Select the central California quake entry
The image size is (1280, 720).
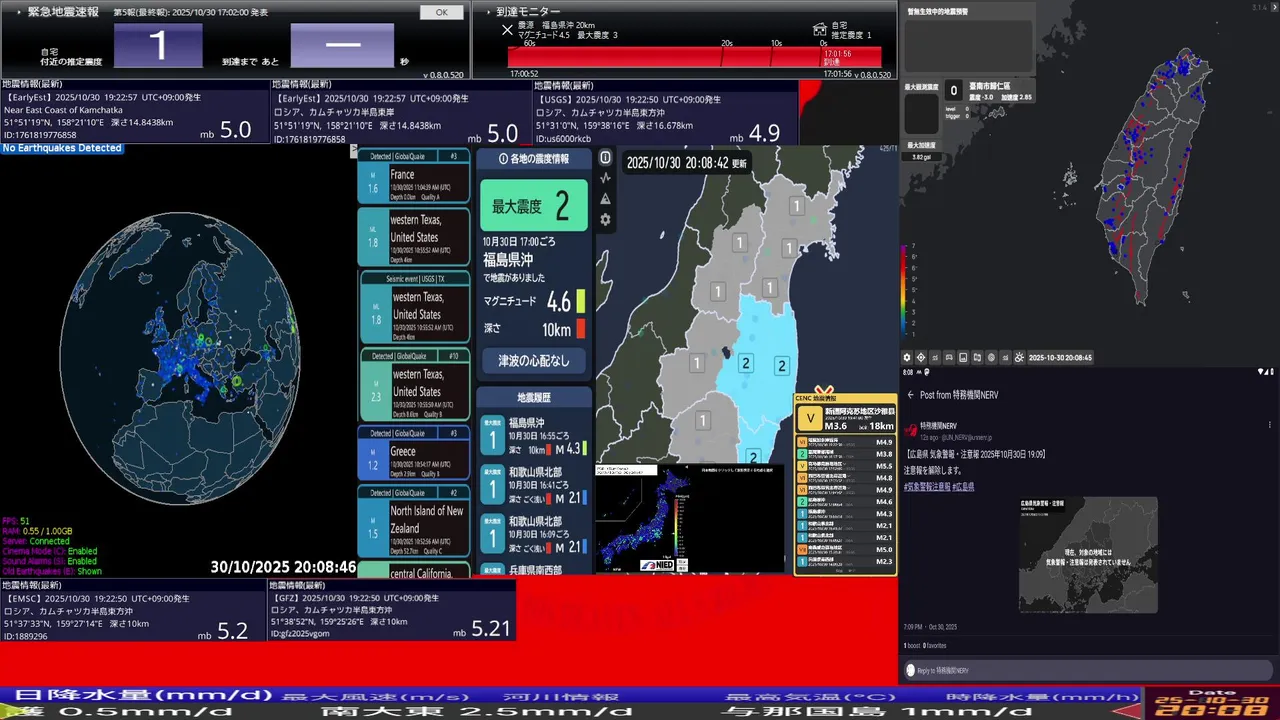414,570
